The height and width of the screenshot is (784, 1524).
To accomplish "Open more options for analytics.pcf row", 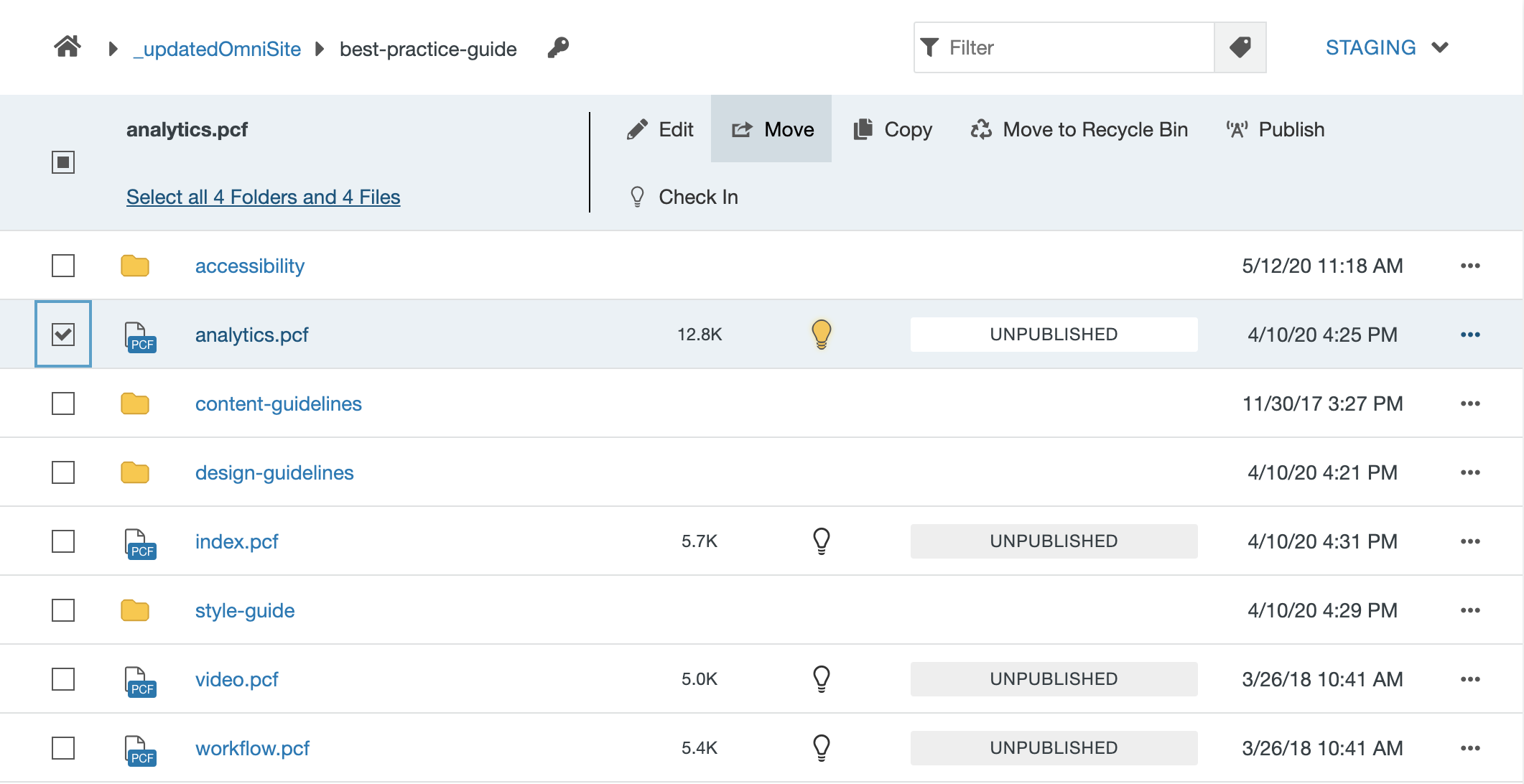I will point(1470,335).
